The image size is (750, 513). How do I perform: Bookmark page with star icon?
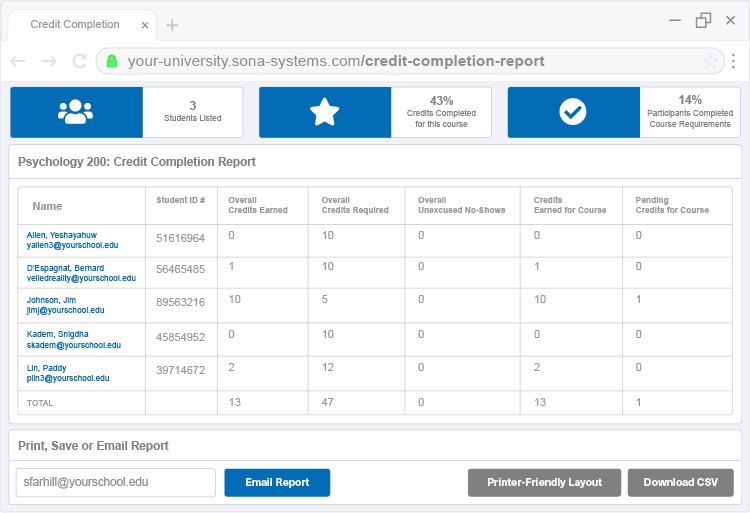click(710, 61)
